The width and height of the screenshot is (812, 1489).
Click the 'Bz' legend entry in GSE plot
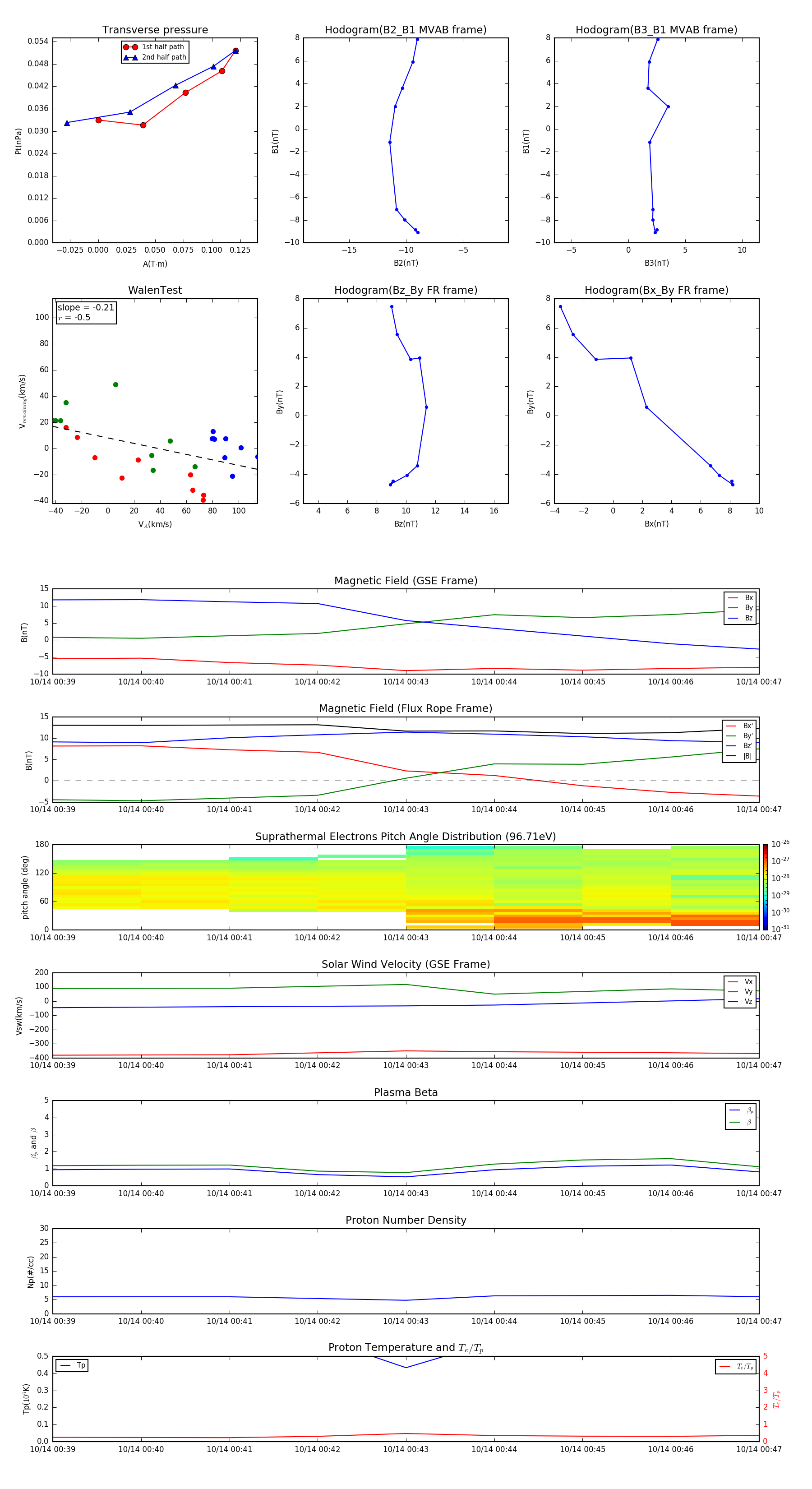740,618
